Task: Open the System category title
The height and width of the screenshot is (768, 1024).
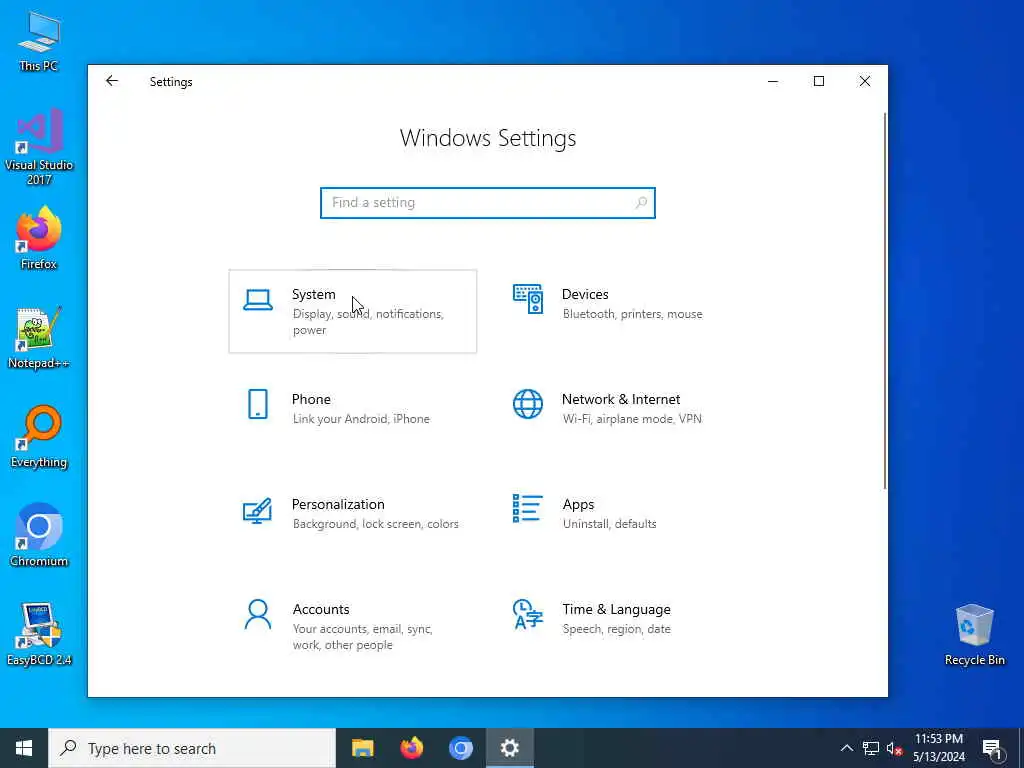Action: click(x=313, y=294)
